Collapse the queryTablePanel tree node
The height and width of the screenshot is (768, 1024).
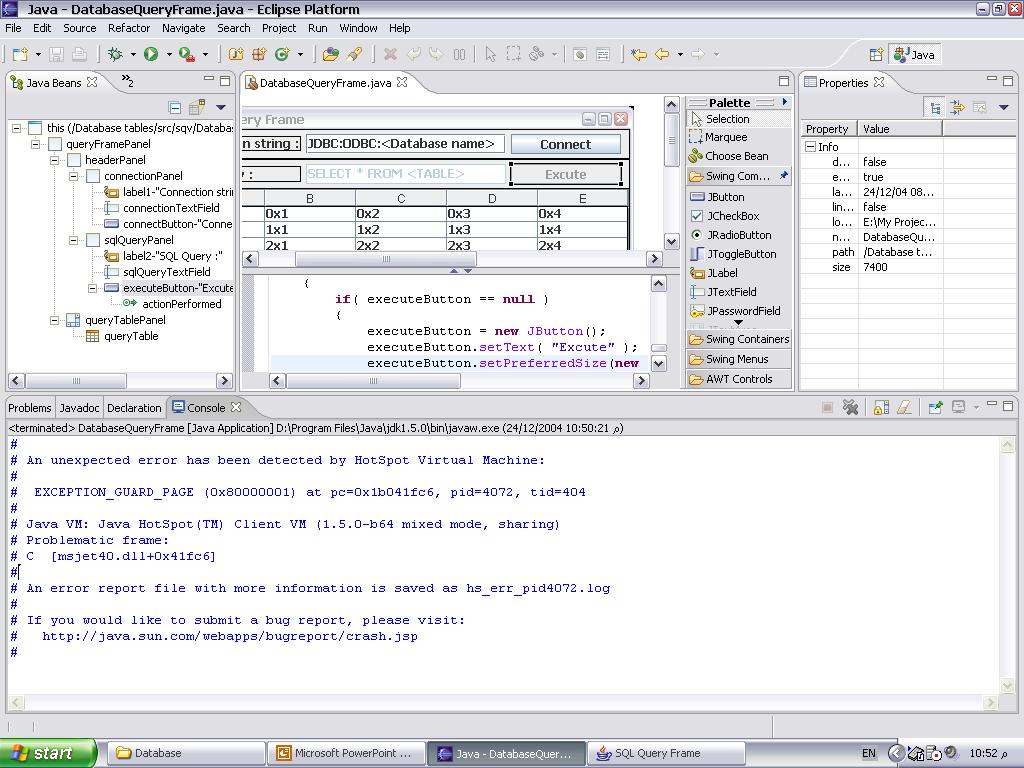[54, 320]
